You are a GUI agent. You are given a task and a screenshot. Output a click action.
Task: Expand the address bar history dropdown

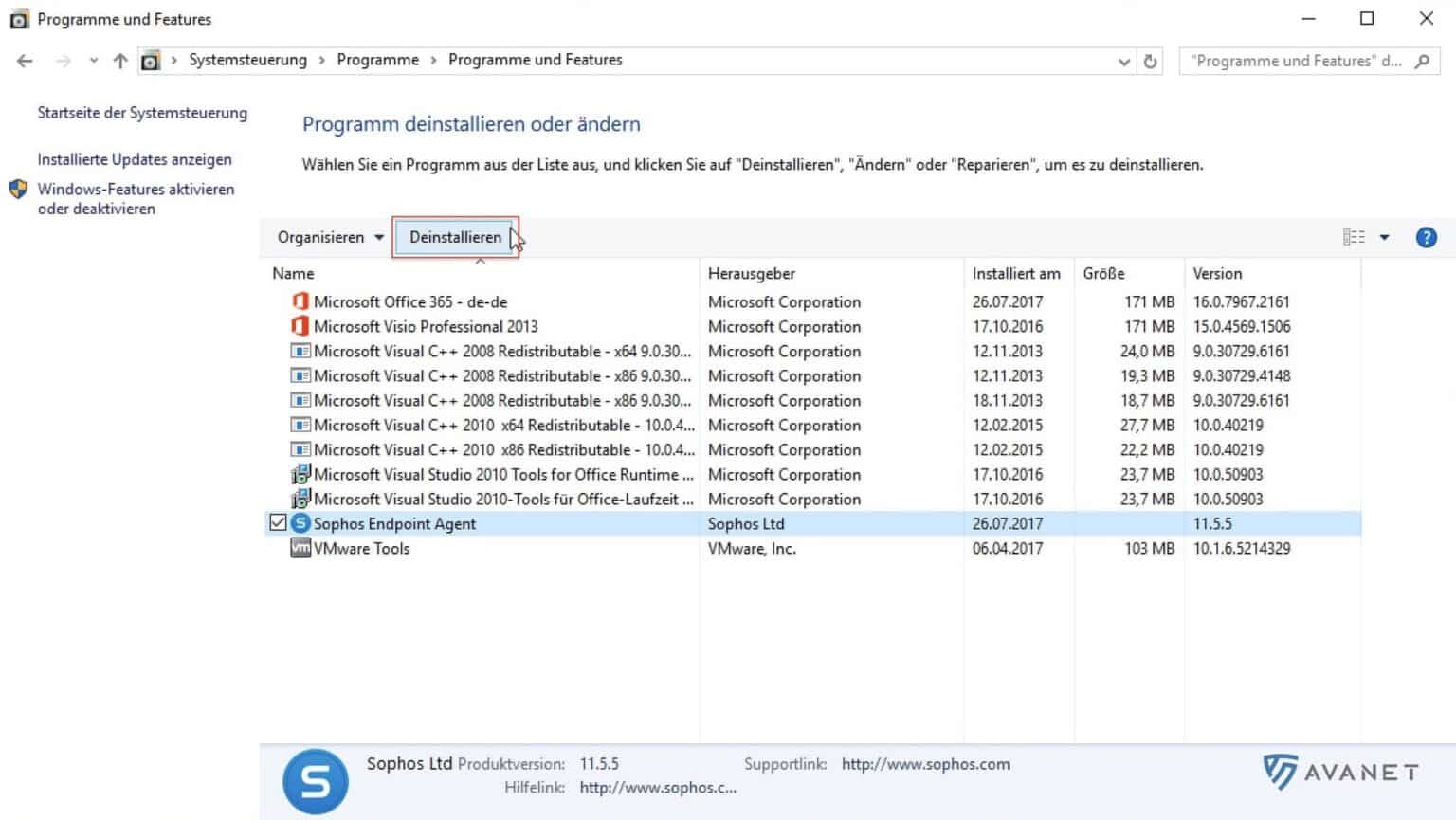[1124, 62]
